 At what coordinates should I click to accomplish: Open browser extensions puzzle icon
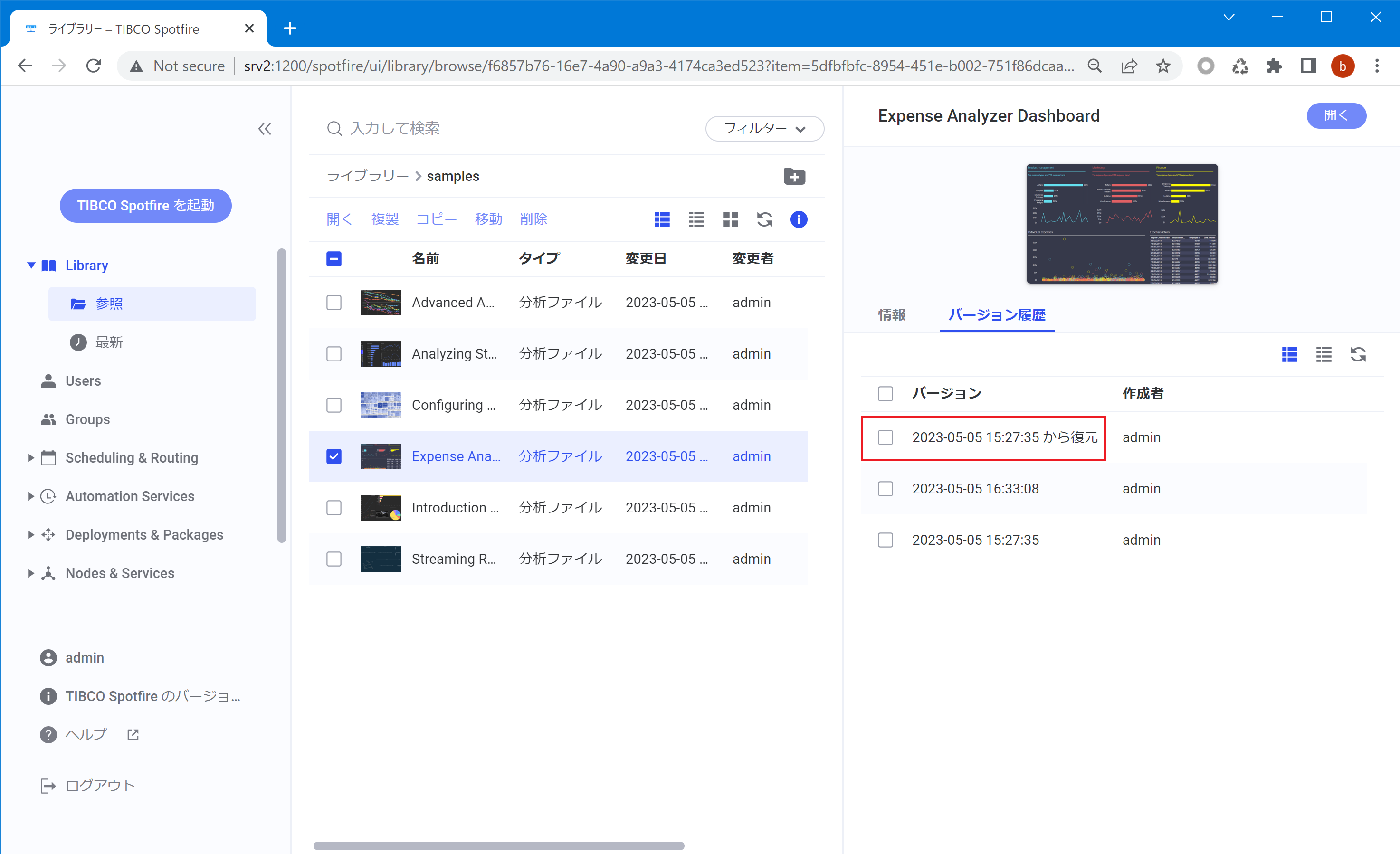tap(1274, 66)
